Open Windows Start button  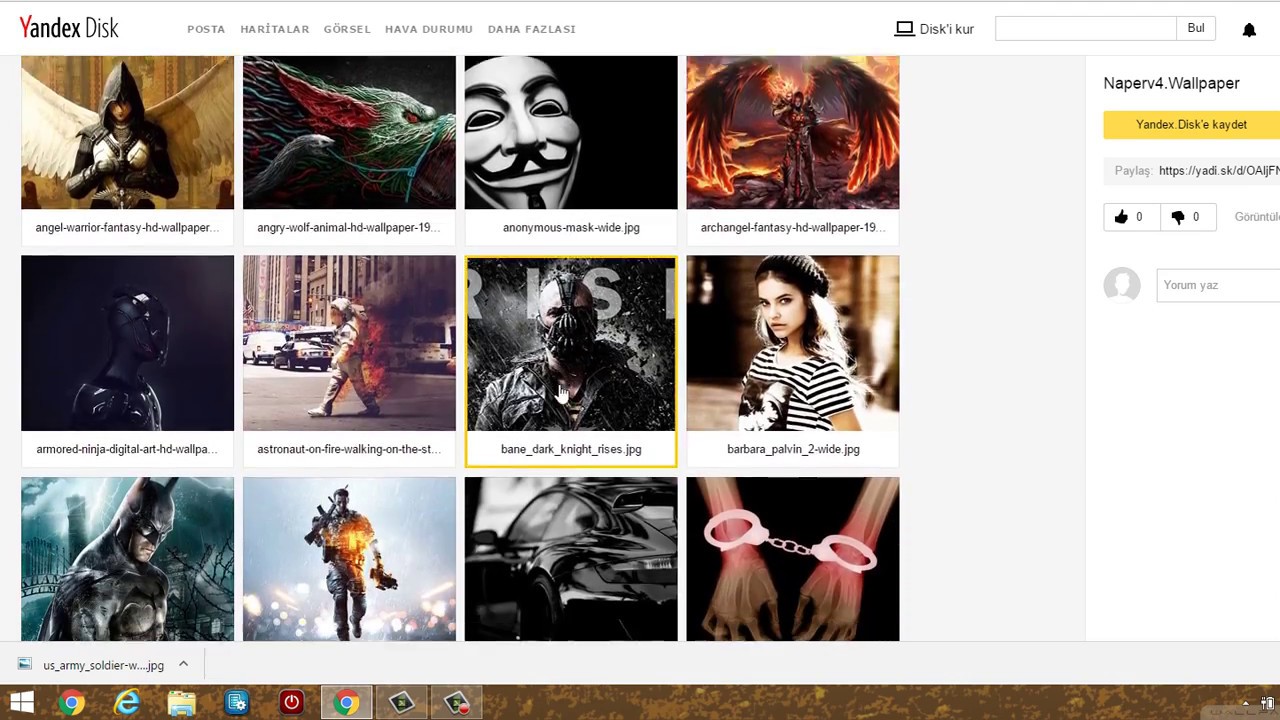[x=21, y=703]
